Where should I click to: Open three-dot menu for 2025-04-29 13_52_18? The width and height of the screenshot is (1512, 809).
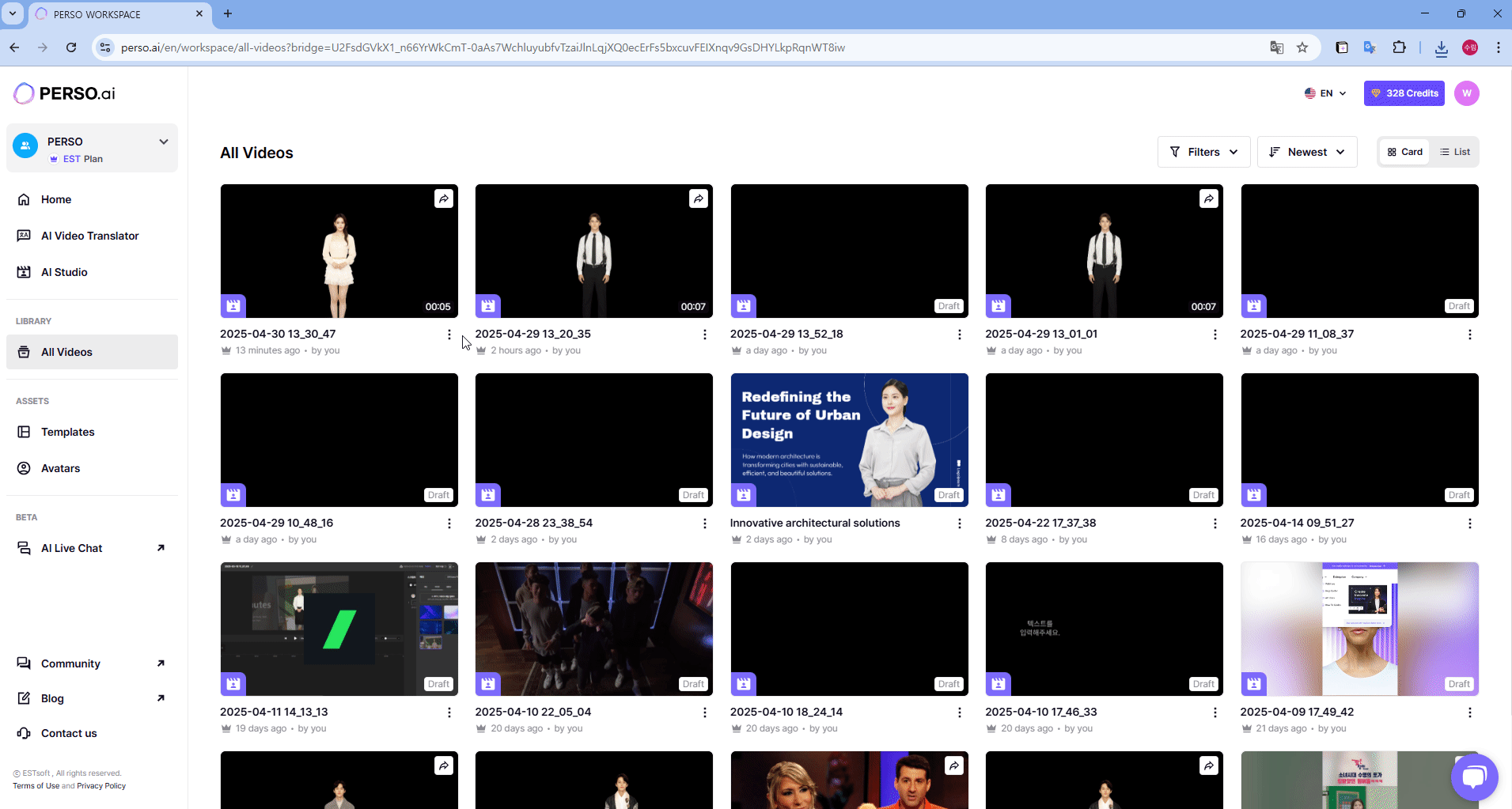coord(960,335)
